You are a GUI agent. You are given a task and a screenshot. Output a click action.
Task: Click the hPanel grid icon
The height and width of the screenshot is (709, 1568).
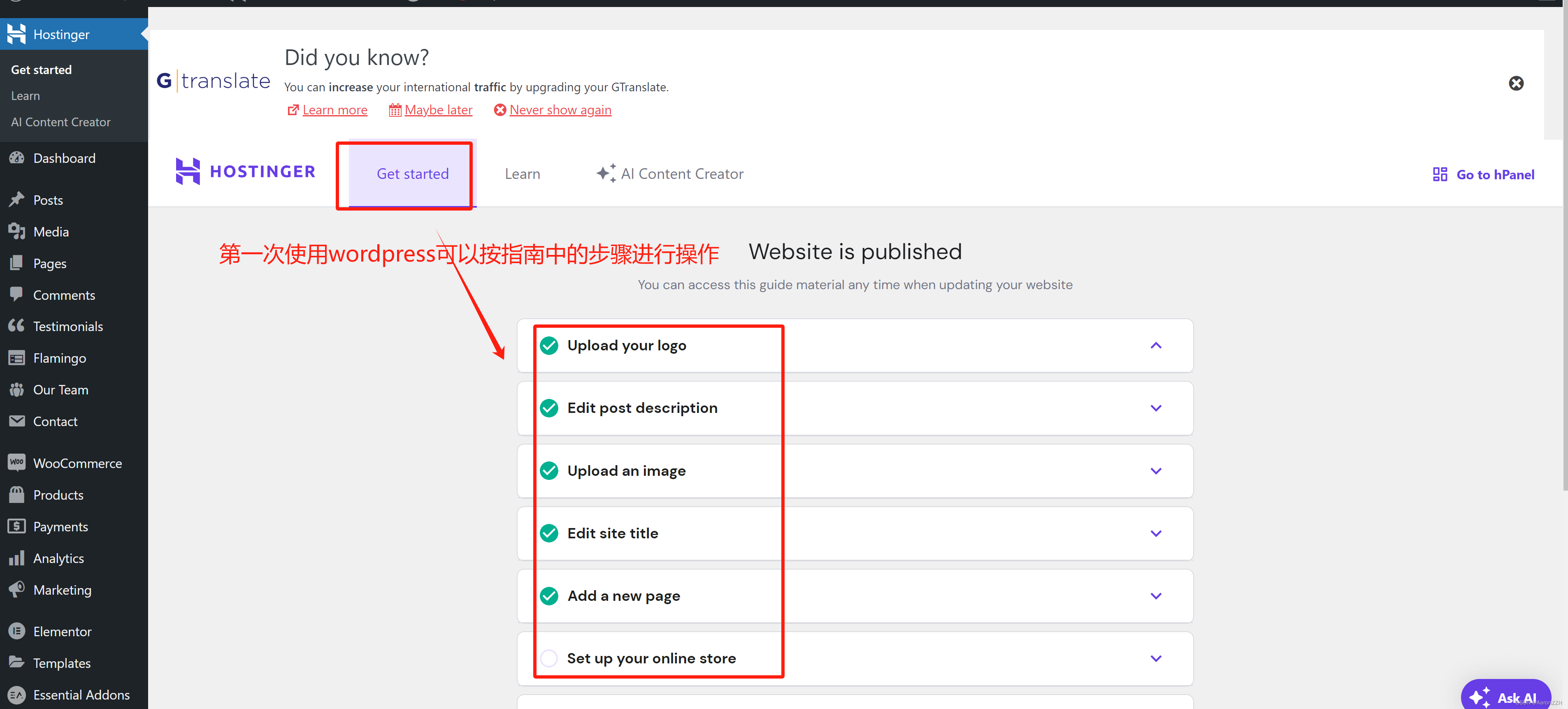[x=1440, y=175]
